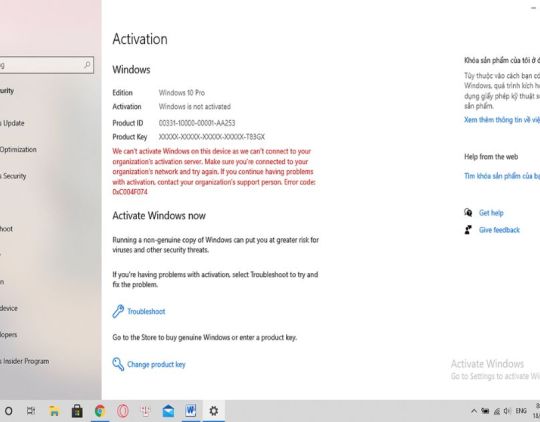Click the ENG language indicator

pos(521,411)
